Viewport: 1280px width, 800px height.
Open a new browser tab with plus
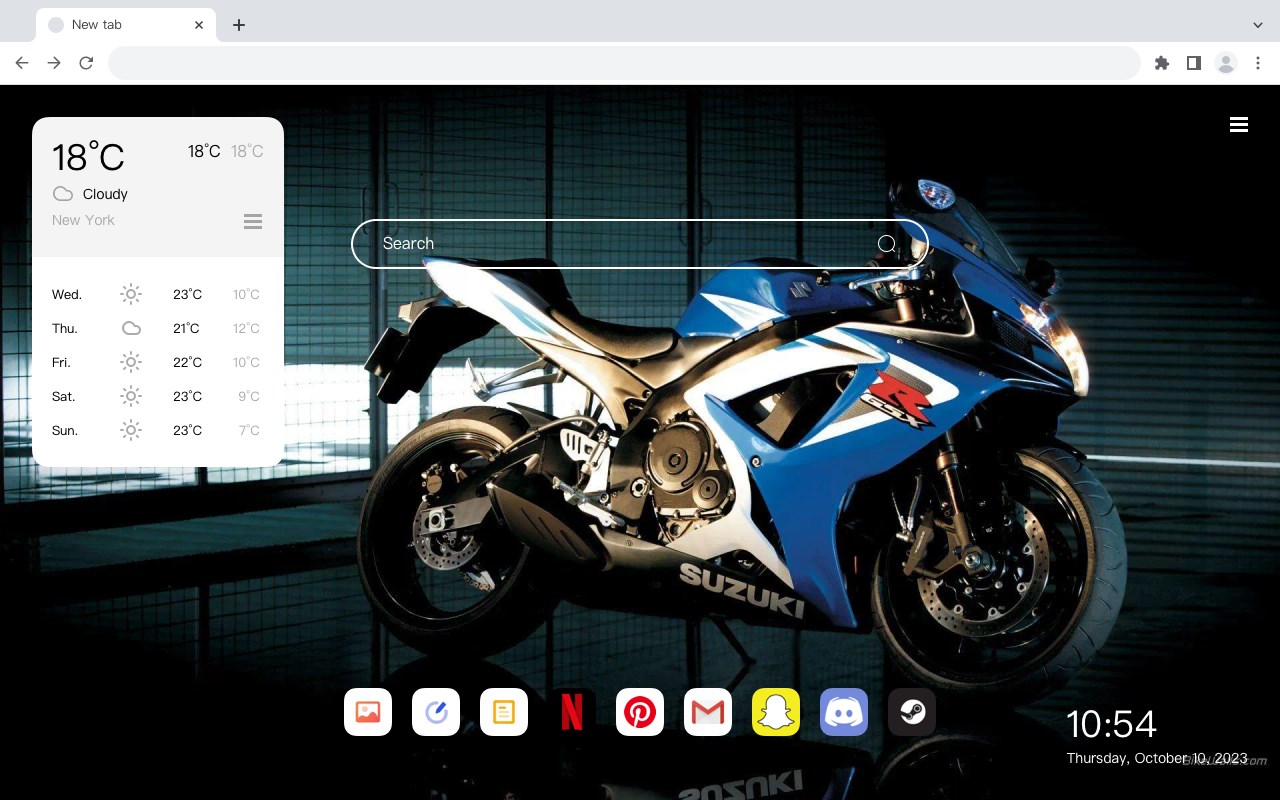(238, 25)
